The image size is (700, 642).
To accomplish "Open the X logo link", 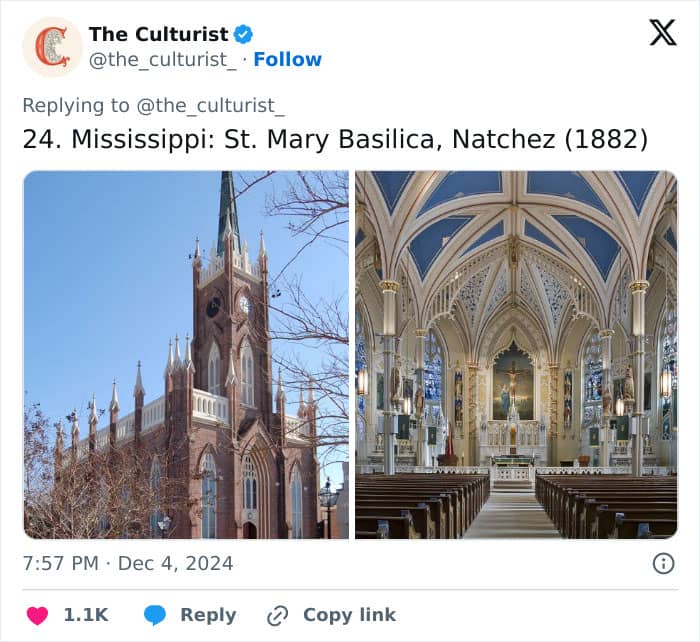I will pos(662,33).
